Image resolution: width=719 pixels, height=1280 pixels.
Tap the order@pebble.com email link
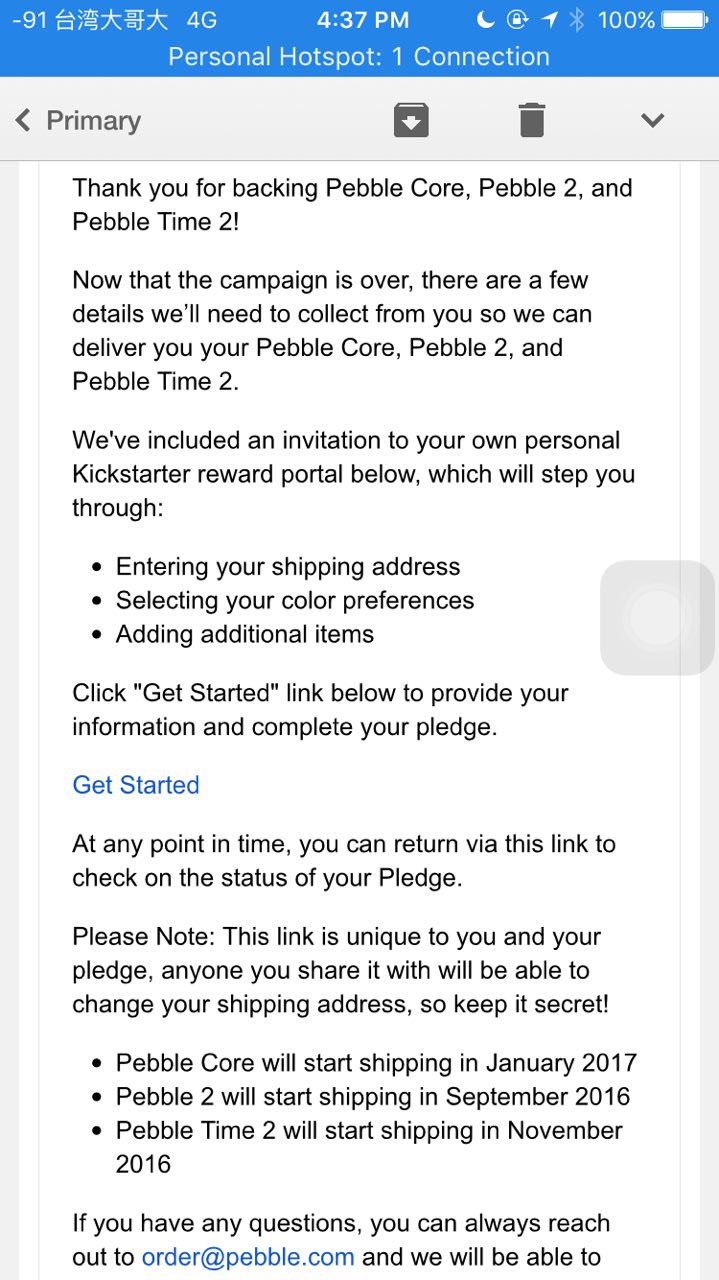(248, 1257)
